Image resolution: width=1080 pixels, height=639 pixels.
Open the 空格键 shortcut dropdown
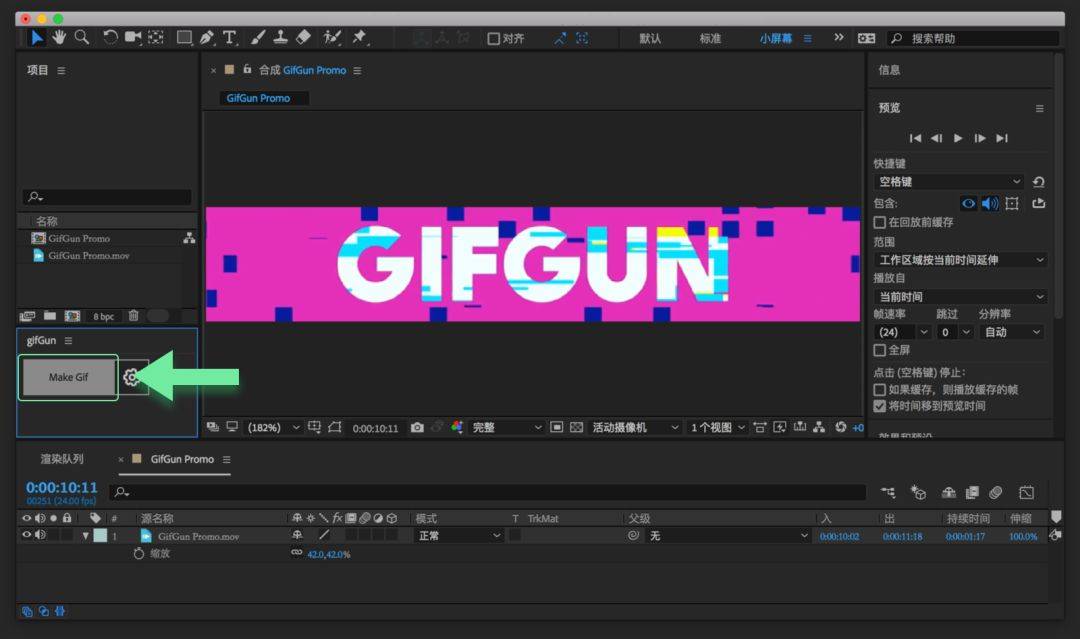pyautogui.click(x=948, y=181)
